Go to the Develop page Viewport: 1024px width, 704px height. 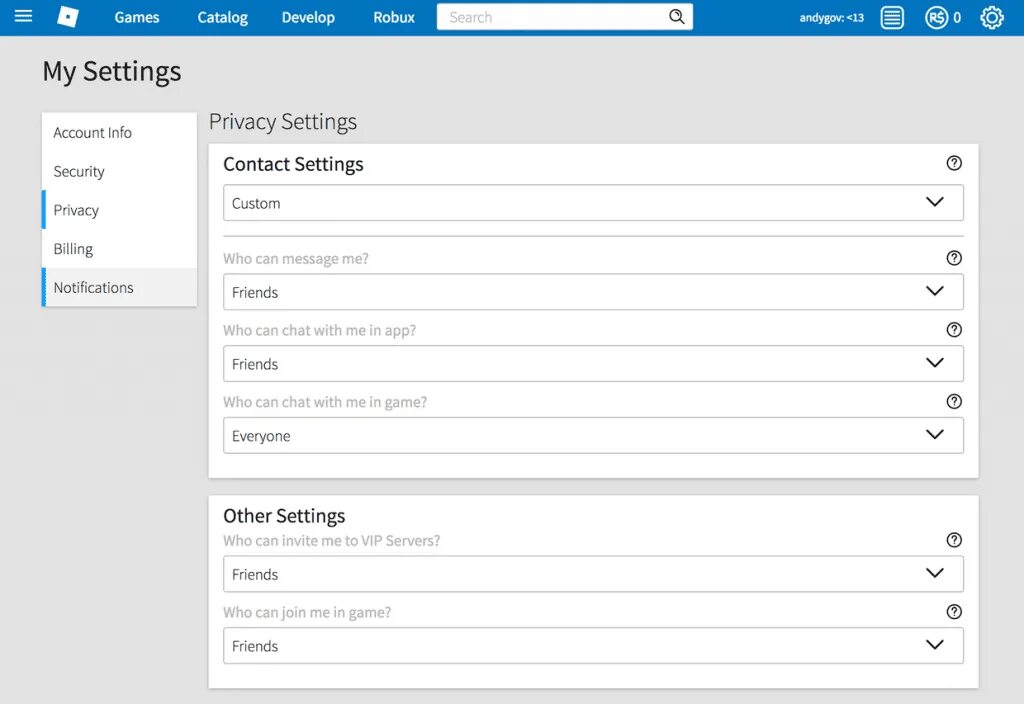click(x=308, y=18)
